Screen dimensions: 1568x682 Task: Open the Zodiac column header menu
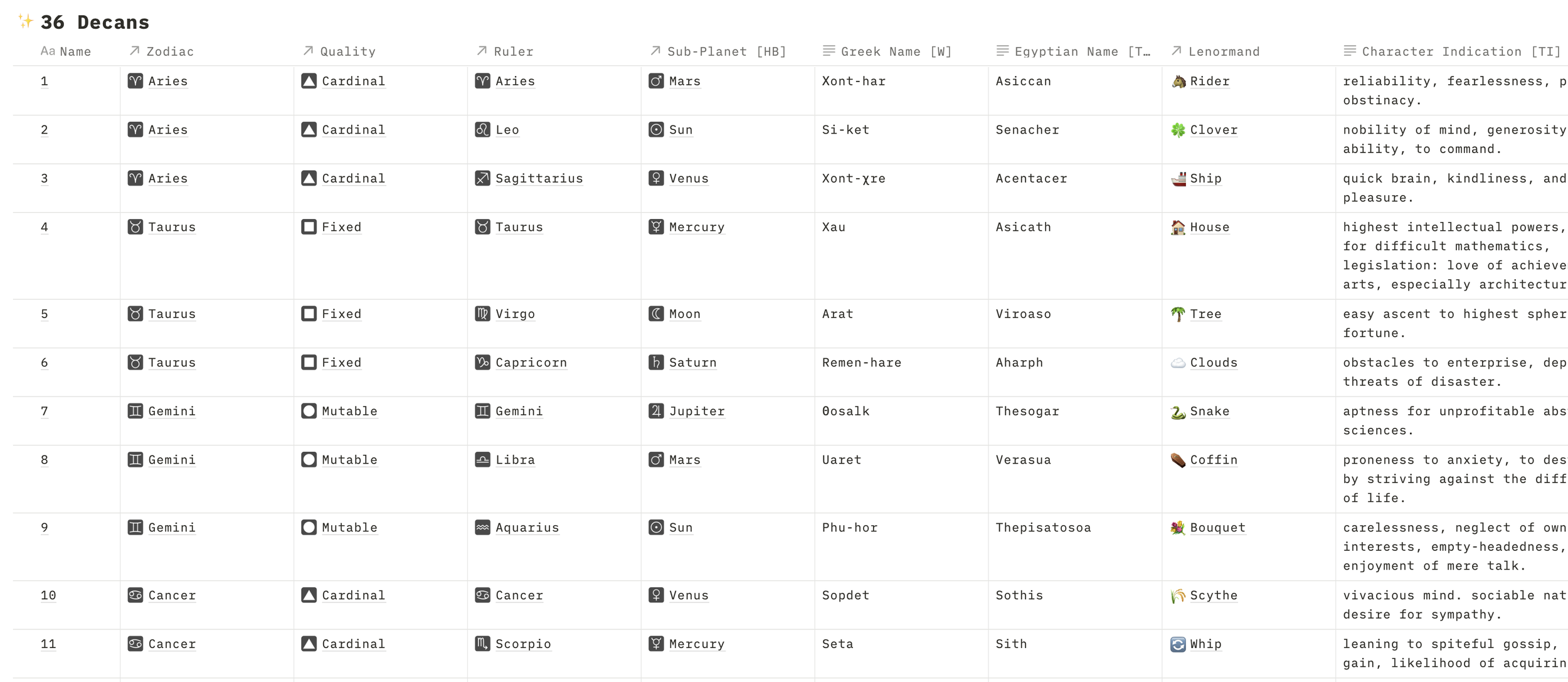(x=169, y=51)
